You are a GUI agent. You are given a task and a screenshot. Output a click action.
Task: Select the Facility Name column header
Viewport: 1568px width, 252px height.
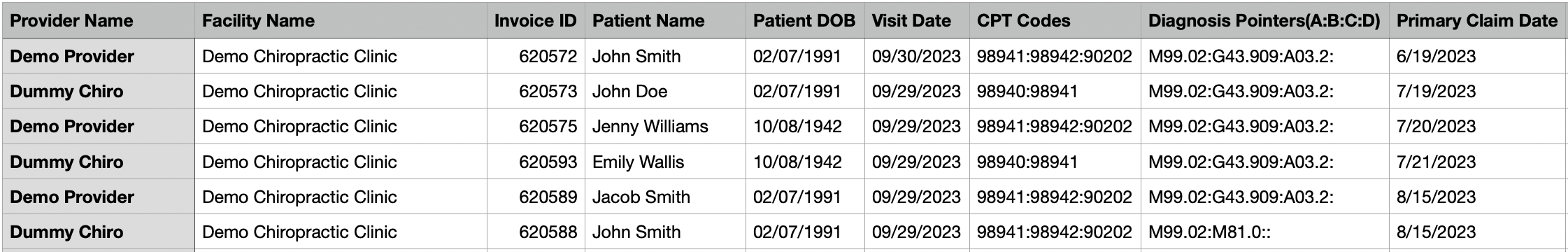341,21
